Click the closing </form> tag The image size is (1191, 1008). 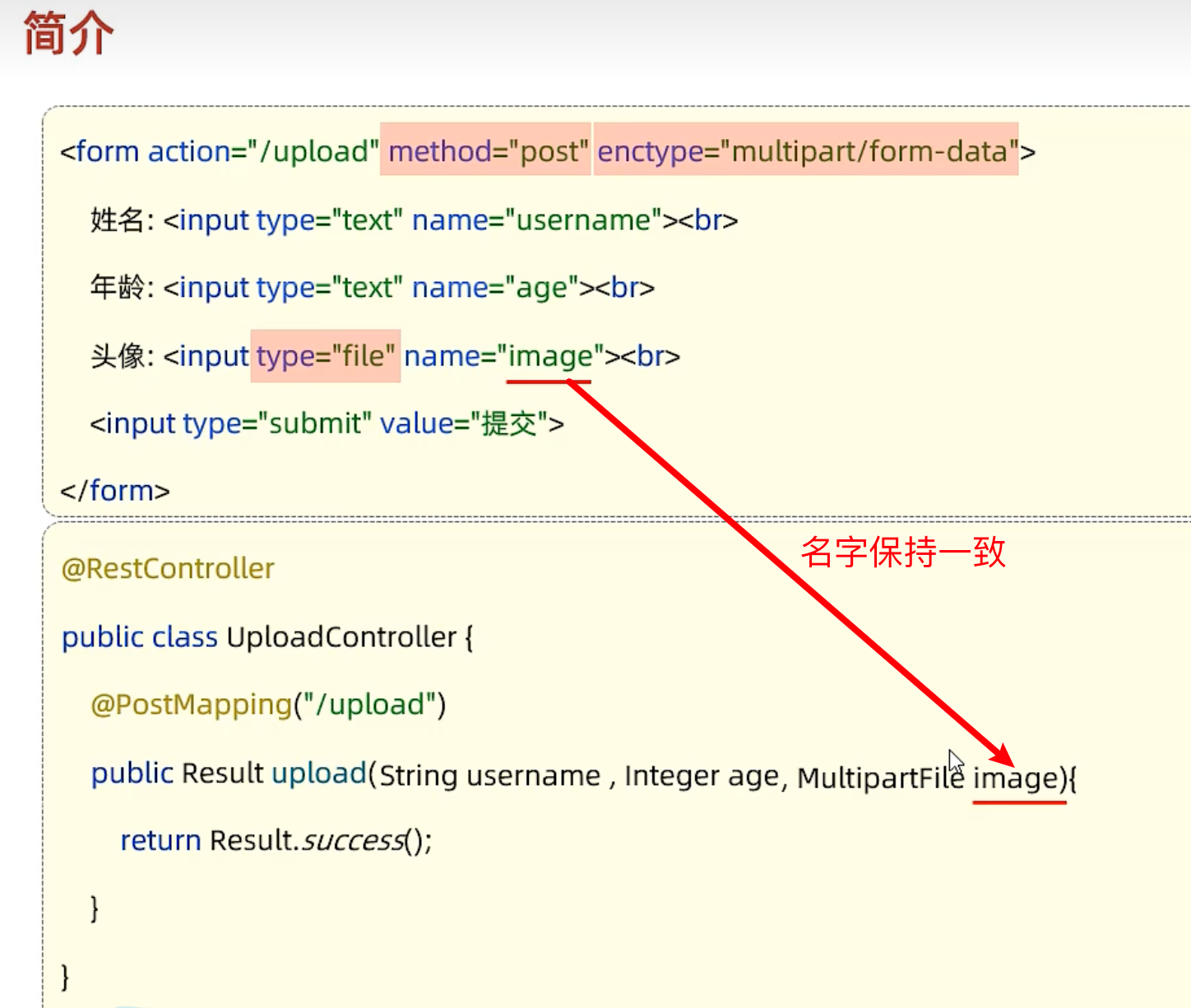coord(115,491)
